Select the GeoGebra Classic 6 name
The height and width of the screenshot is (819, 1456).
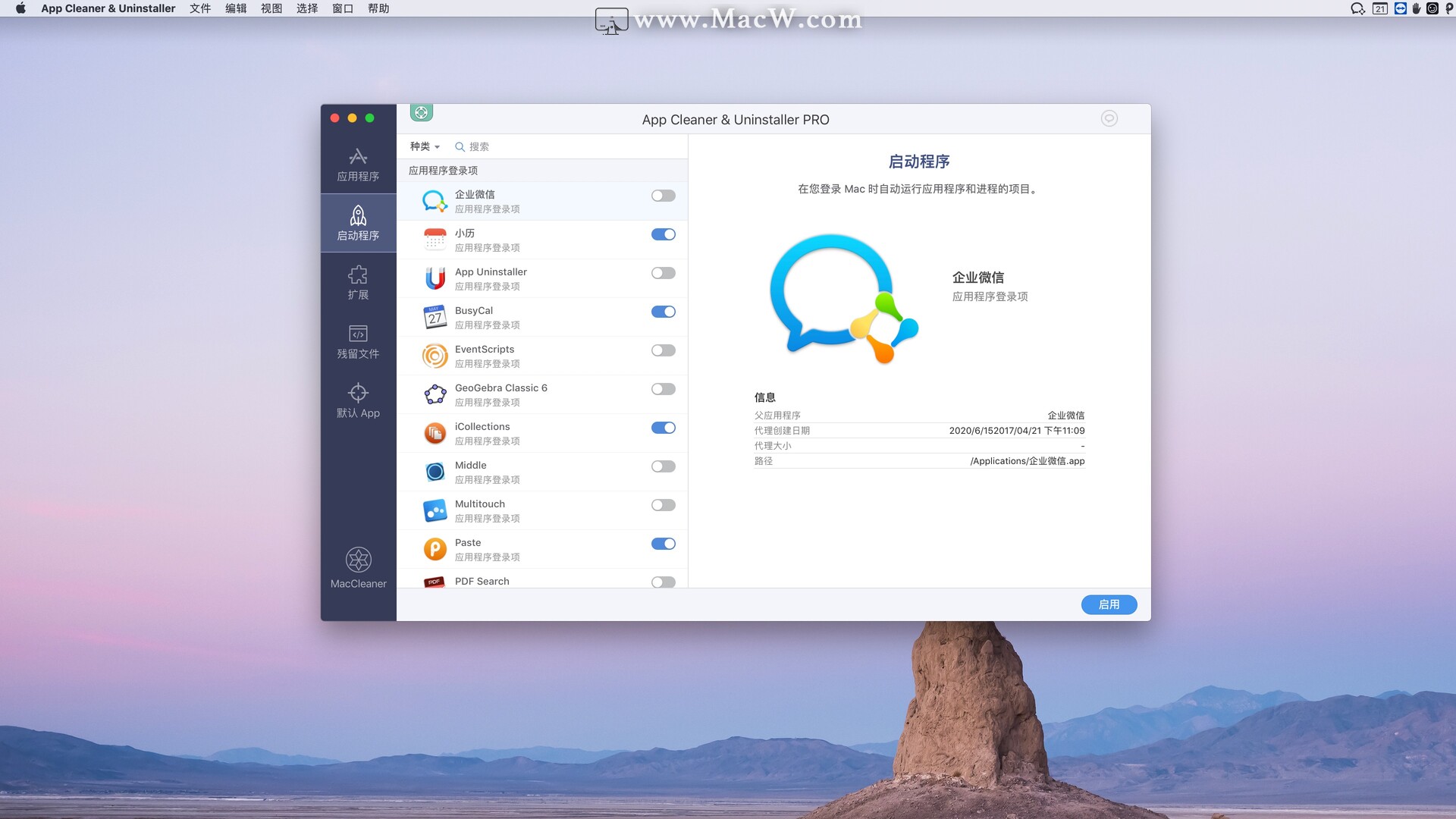click(x=501, y=388)
